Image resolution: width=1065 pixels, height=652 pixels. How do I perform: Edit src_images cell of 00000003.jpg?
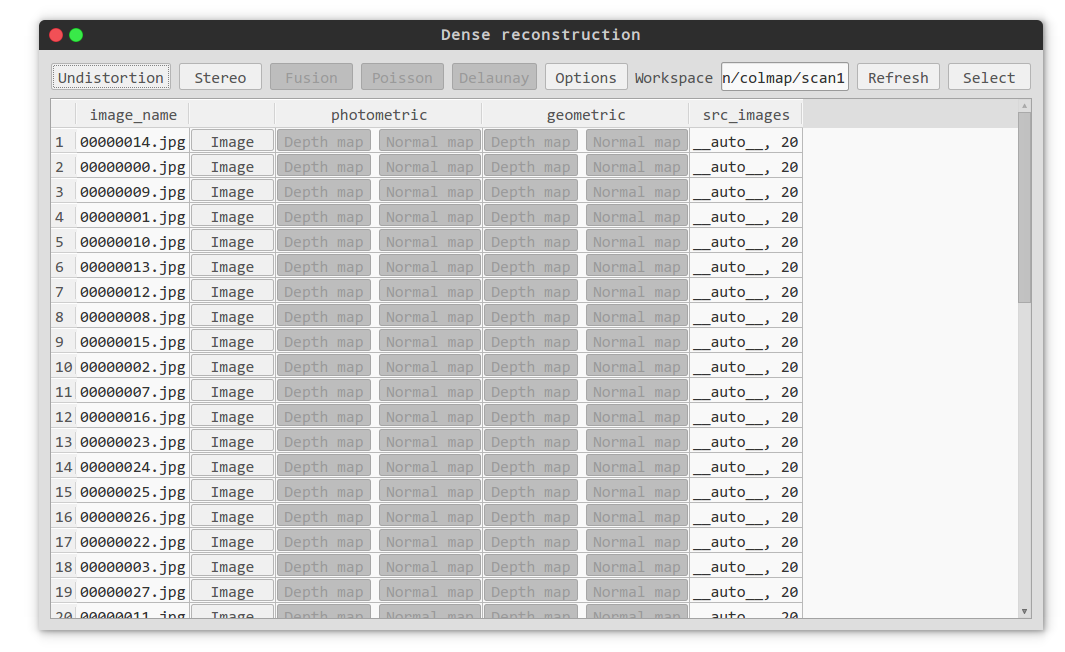coord(746,566)
